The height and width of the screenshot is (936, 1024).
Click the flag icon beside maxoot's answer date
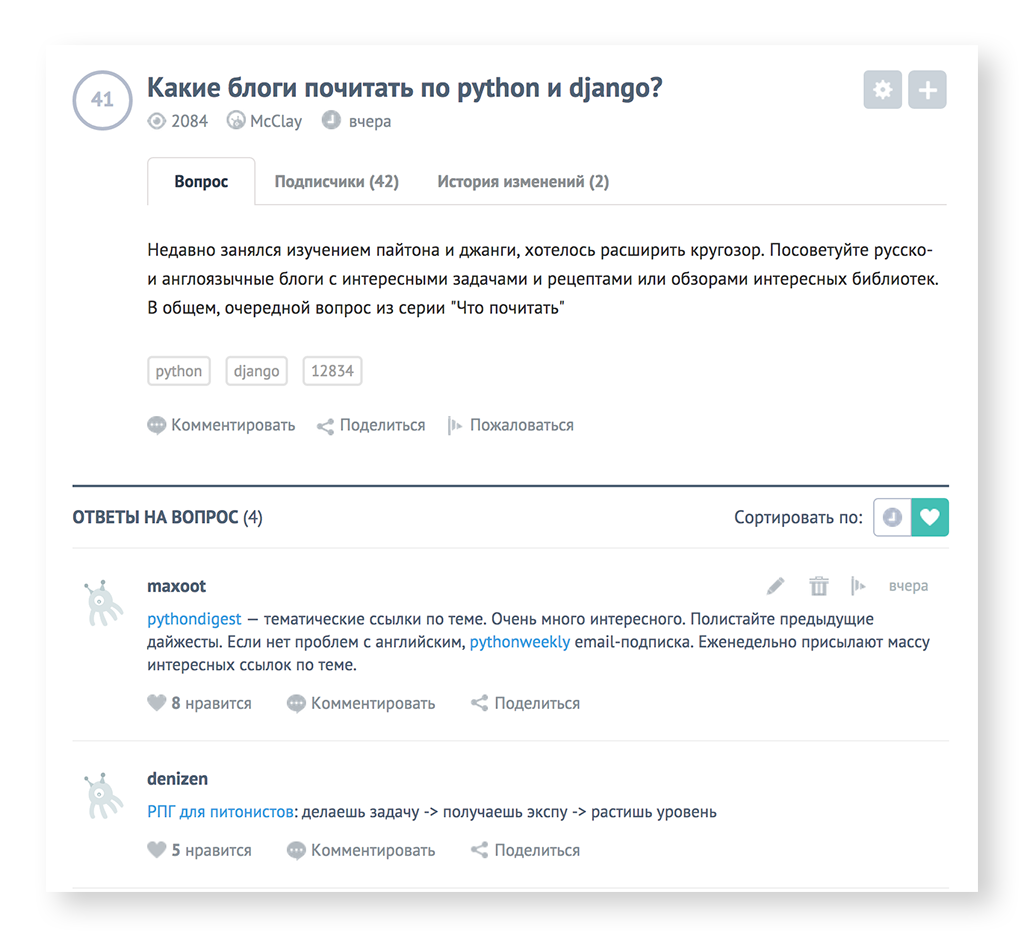(858, 586)
